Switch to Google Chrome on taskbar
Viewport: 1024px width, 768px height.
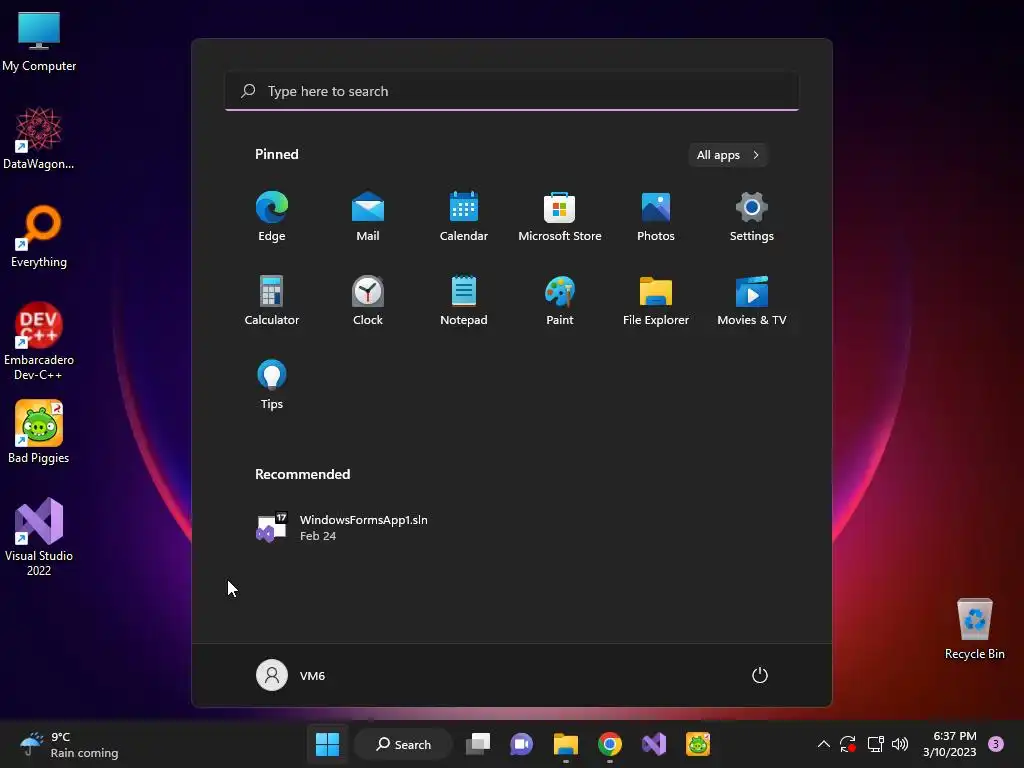pos(609,744)
